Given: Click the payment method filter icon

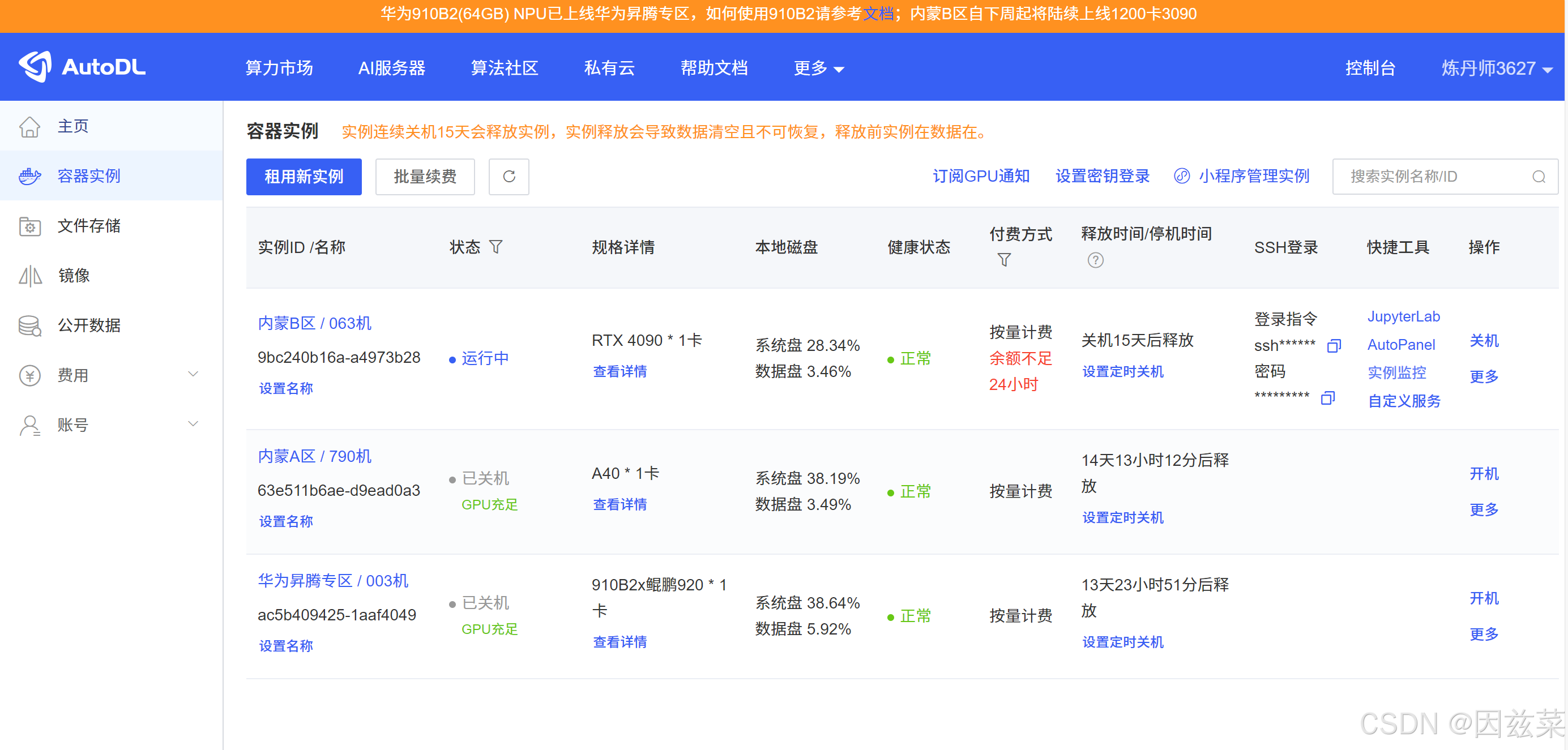Looking at the screenshot, I should pyautogui.click(x=1004, y=260).
